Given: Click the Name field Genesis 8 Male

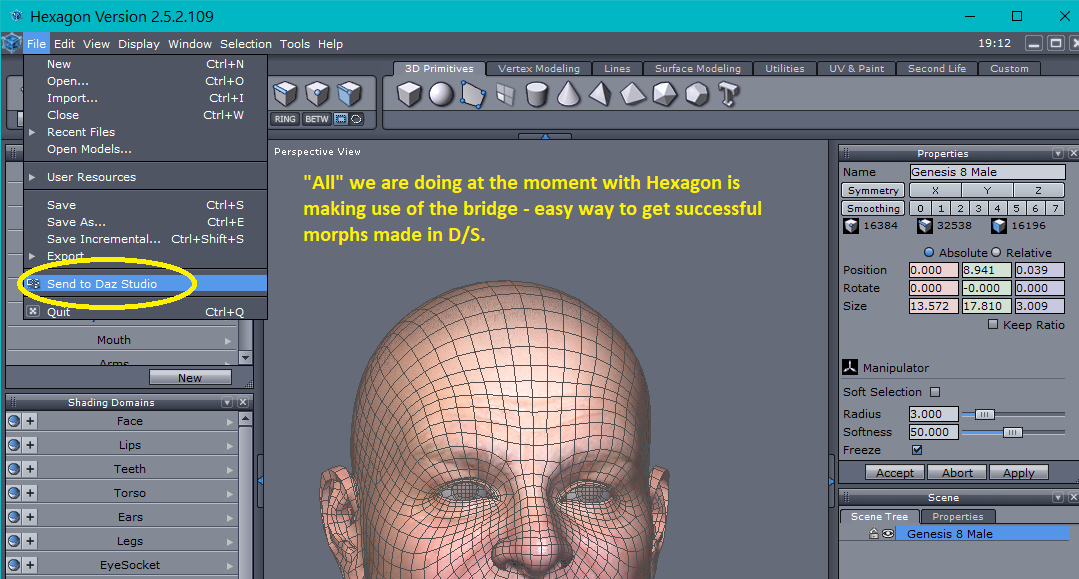Looking at the screenshot, I should pyautogui.click(x=987, y=171).
